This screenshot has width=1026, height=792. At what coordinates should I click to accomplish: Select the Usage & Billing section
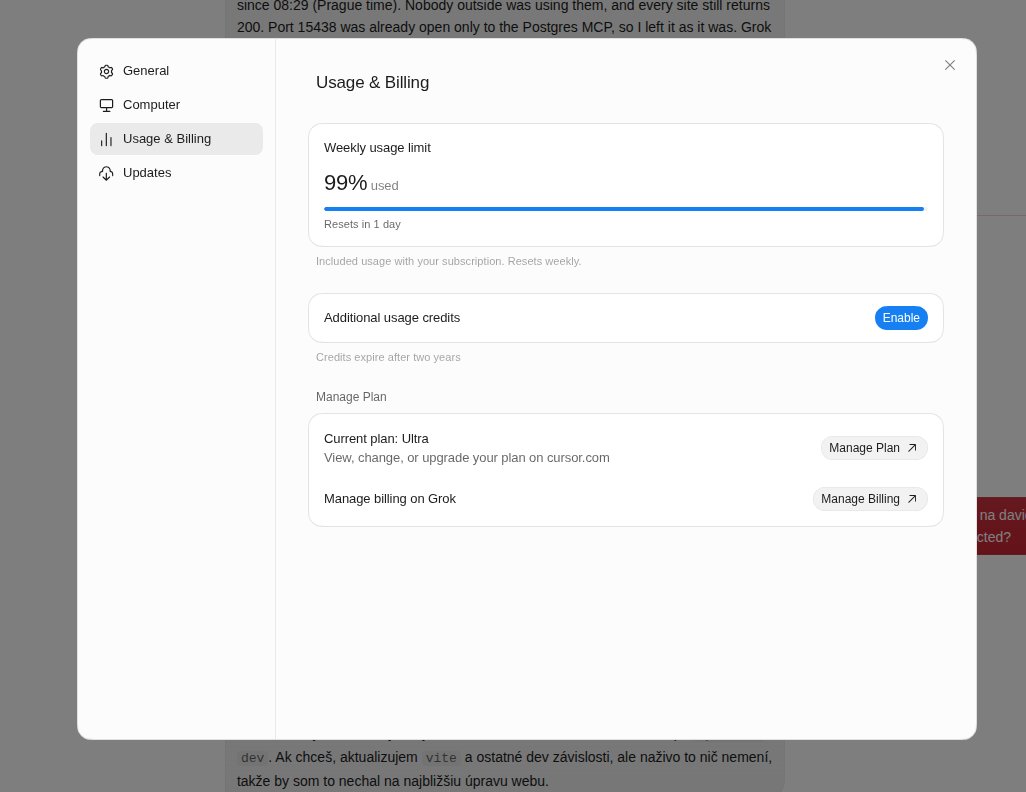176,139
